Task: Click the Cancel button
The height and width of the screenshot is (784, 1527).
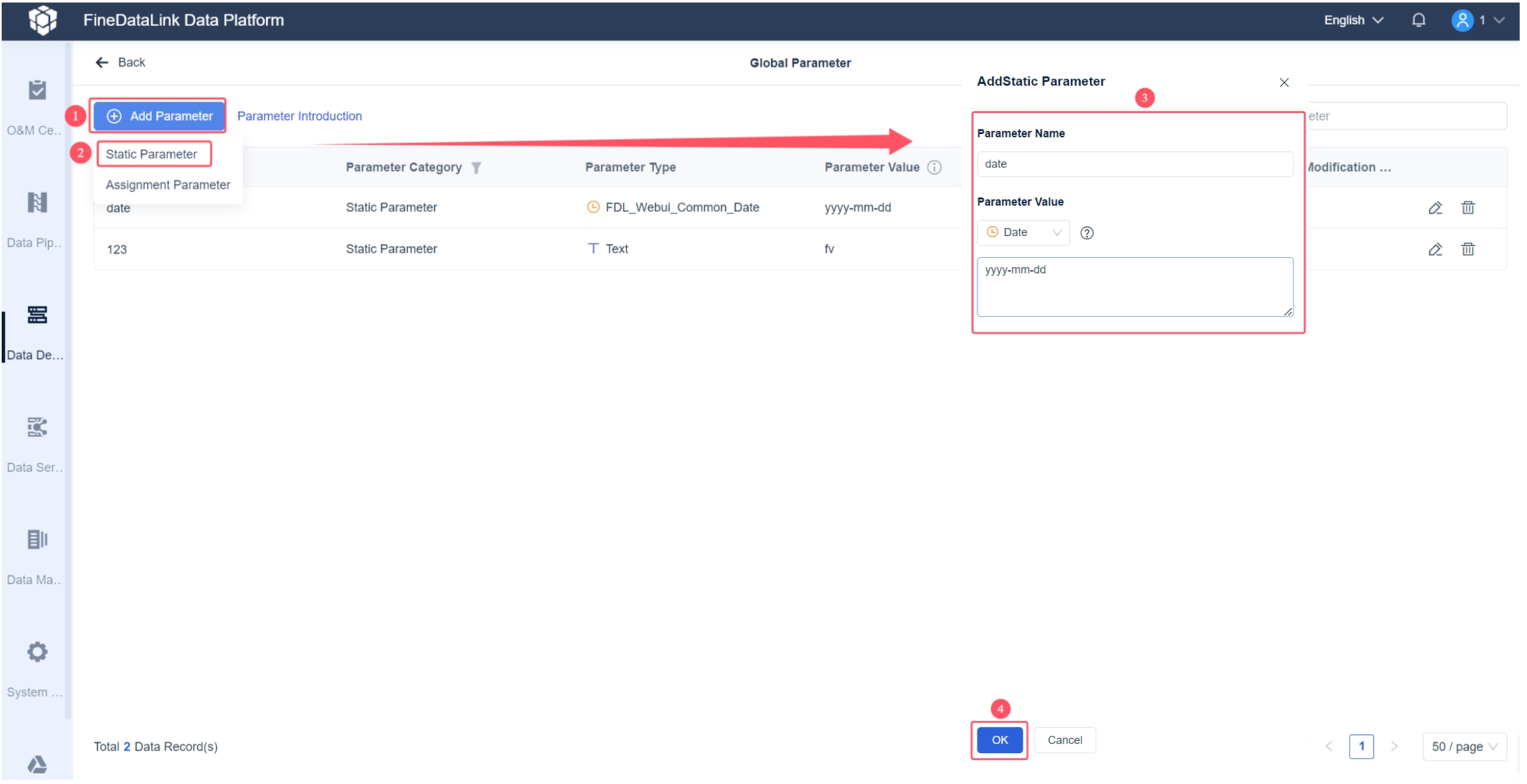Action: click(1064, 740)
